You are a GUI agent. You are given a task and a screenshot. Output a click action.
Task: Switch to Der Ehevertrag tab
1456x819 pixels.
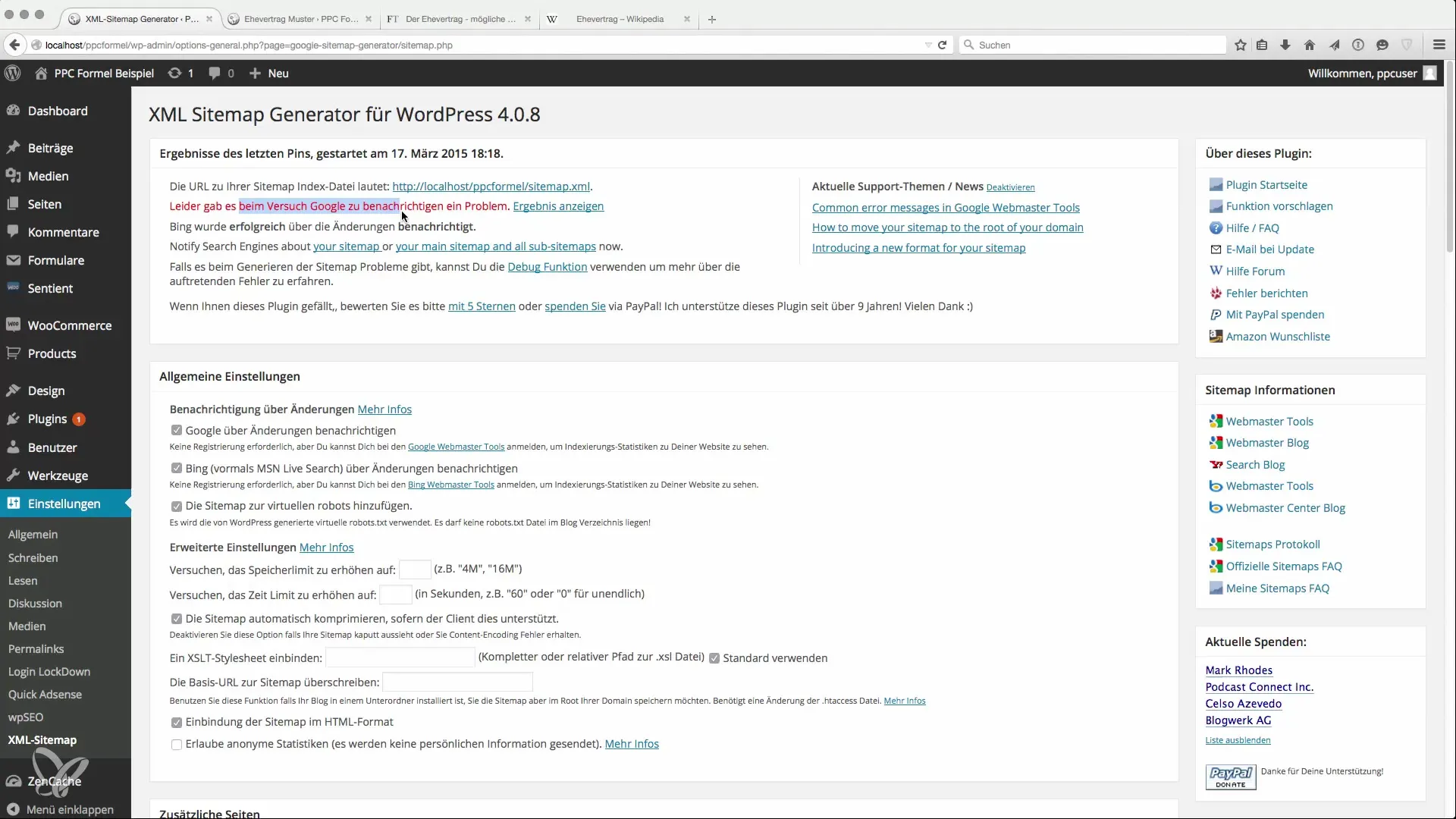point(460,19)
